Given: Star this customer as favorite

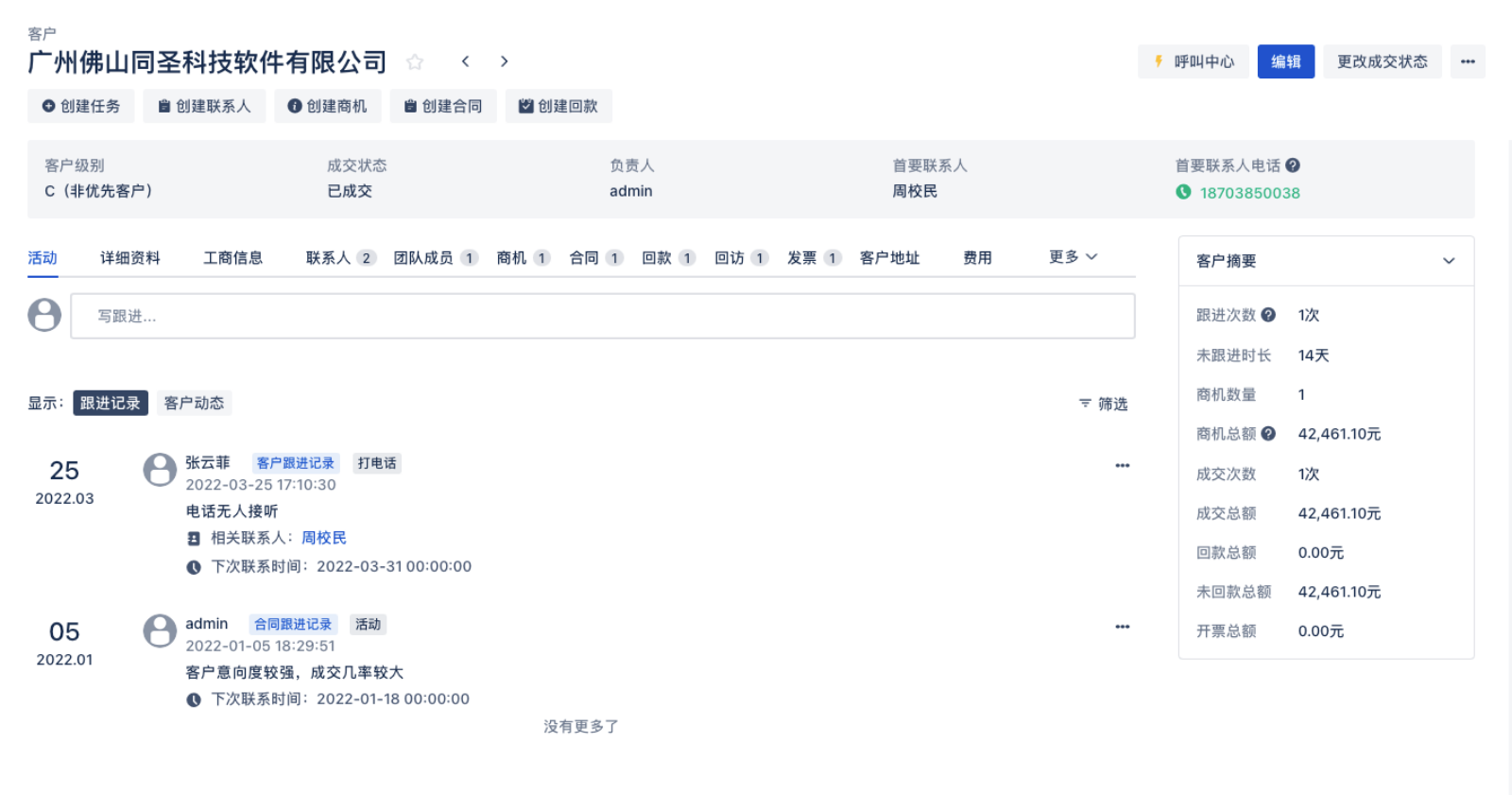Looking at the screenshot, I should (414, 61).
